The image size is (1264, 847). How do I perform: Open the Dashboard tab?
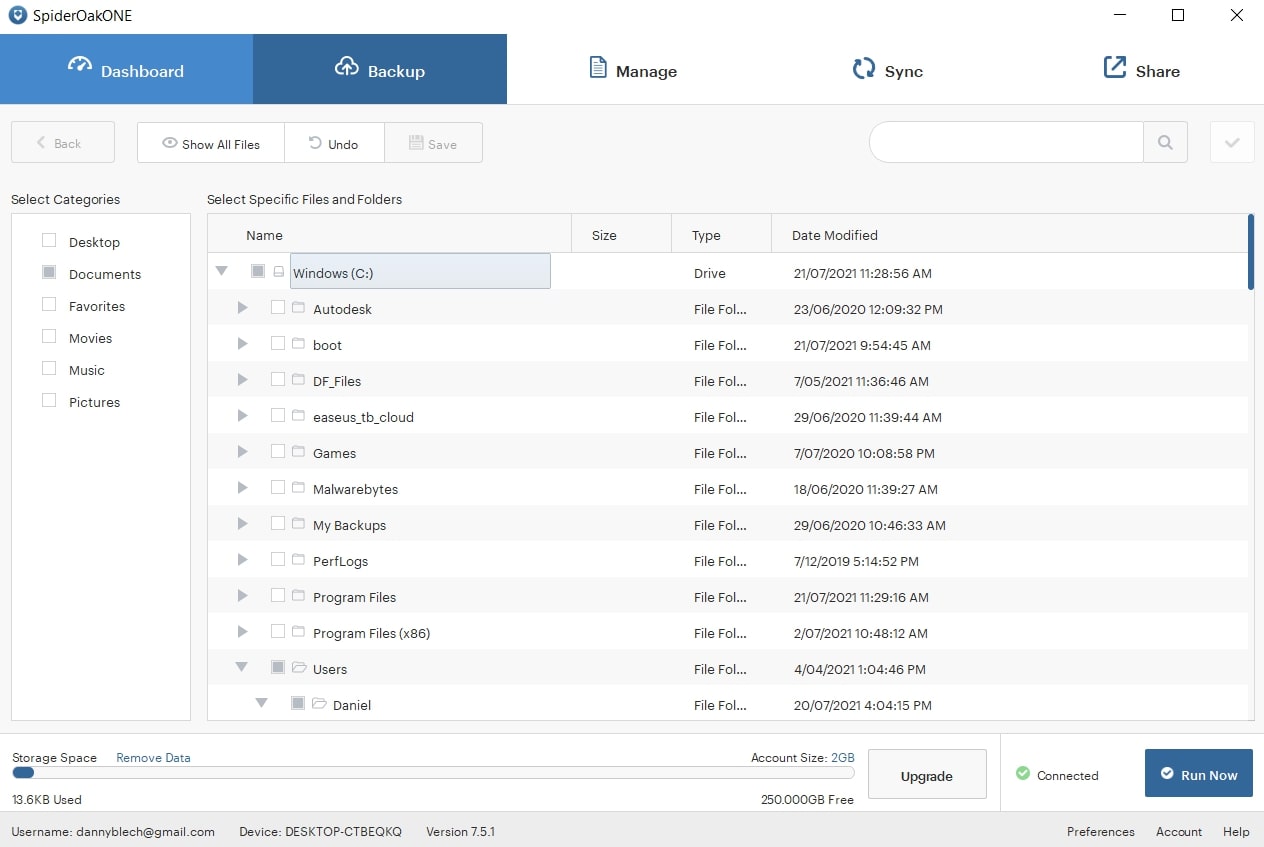(126, 69)
